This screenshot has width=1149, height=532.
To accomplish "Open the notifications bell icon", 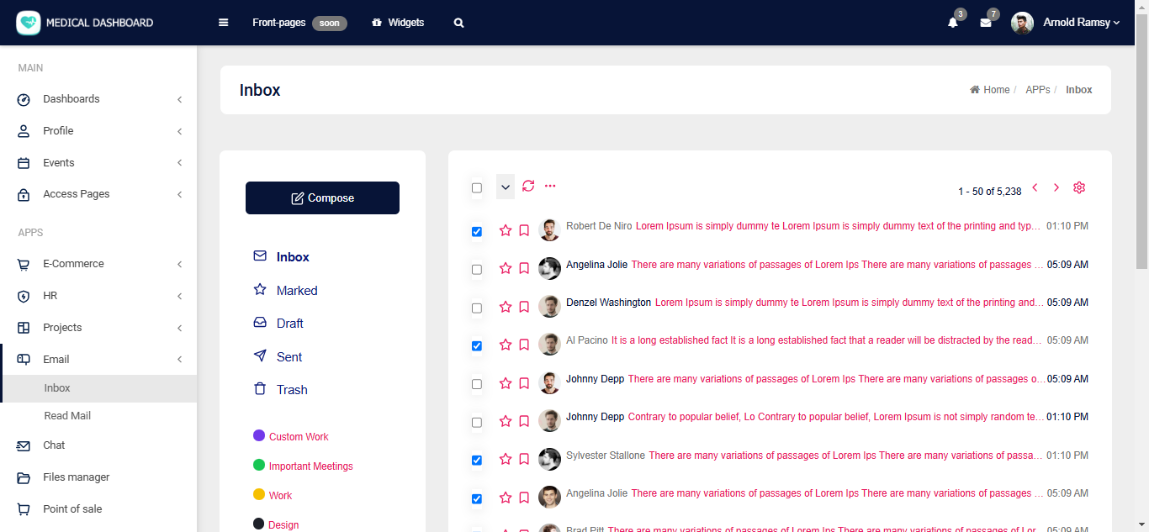I will coord(952,23).
